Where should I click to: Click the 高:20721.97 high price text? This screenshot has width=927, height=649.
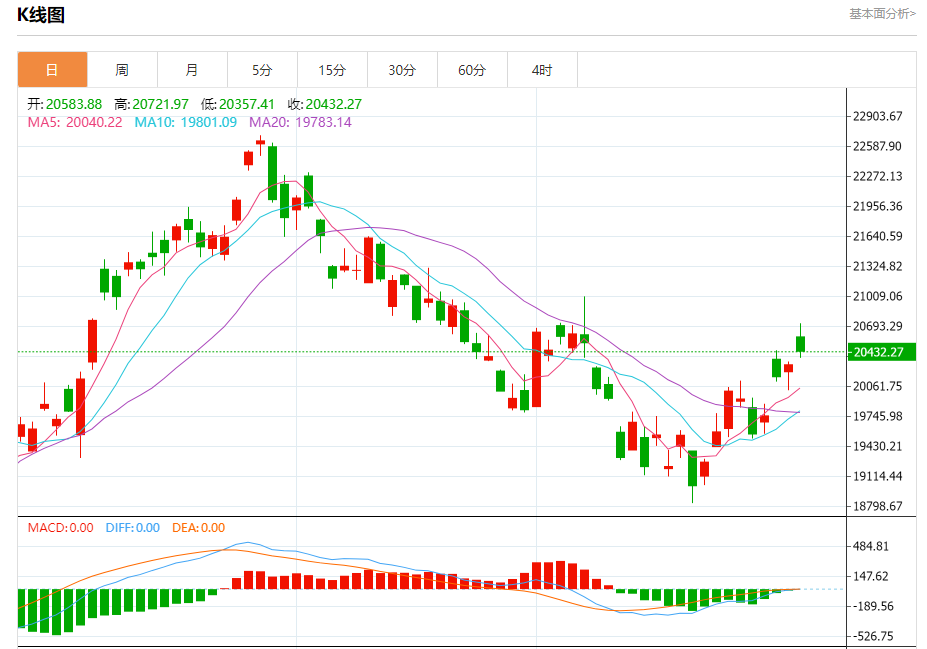[151, 104]
